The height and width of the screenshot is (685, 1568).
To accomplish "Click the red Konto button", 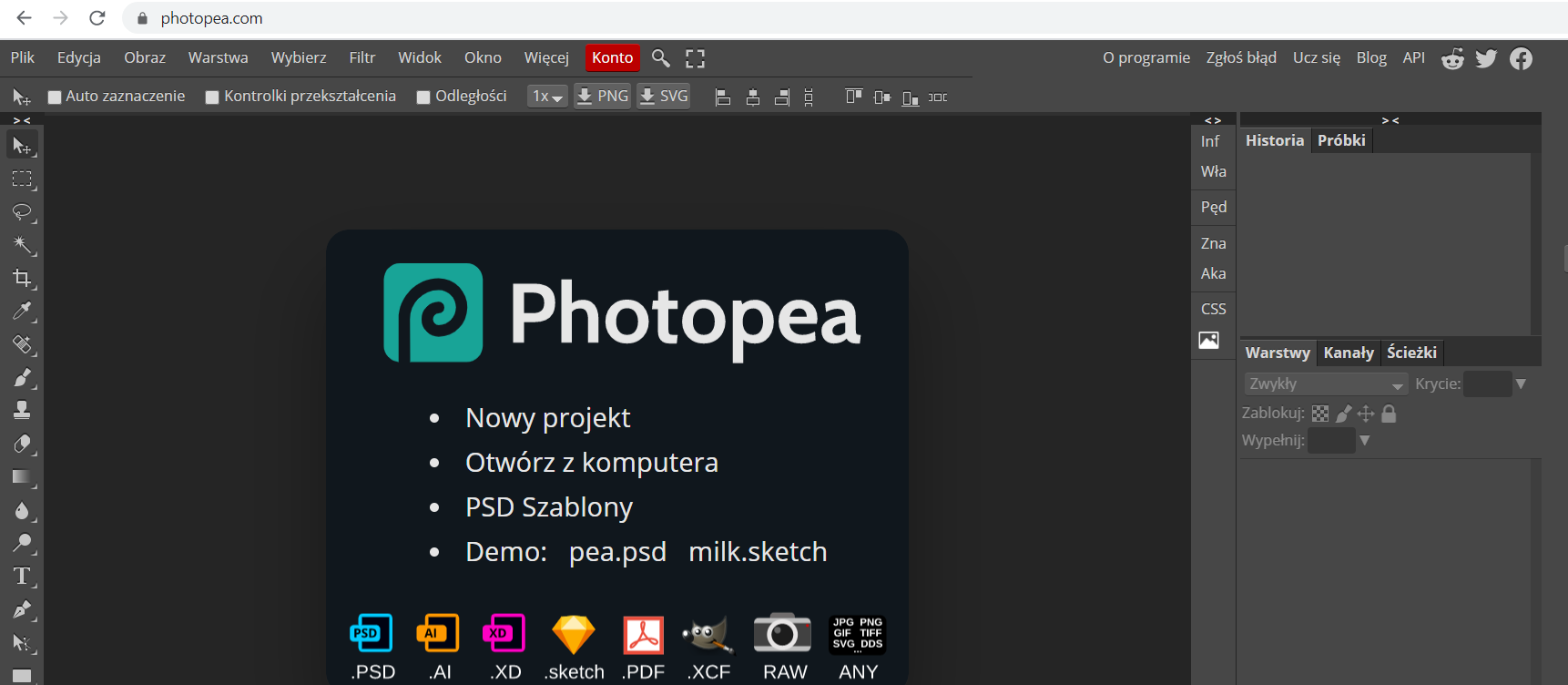I will click(x=613, y=57).
